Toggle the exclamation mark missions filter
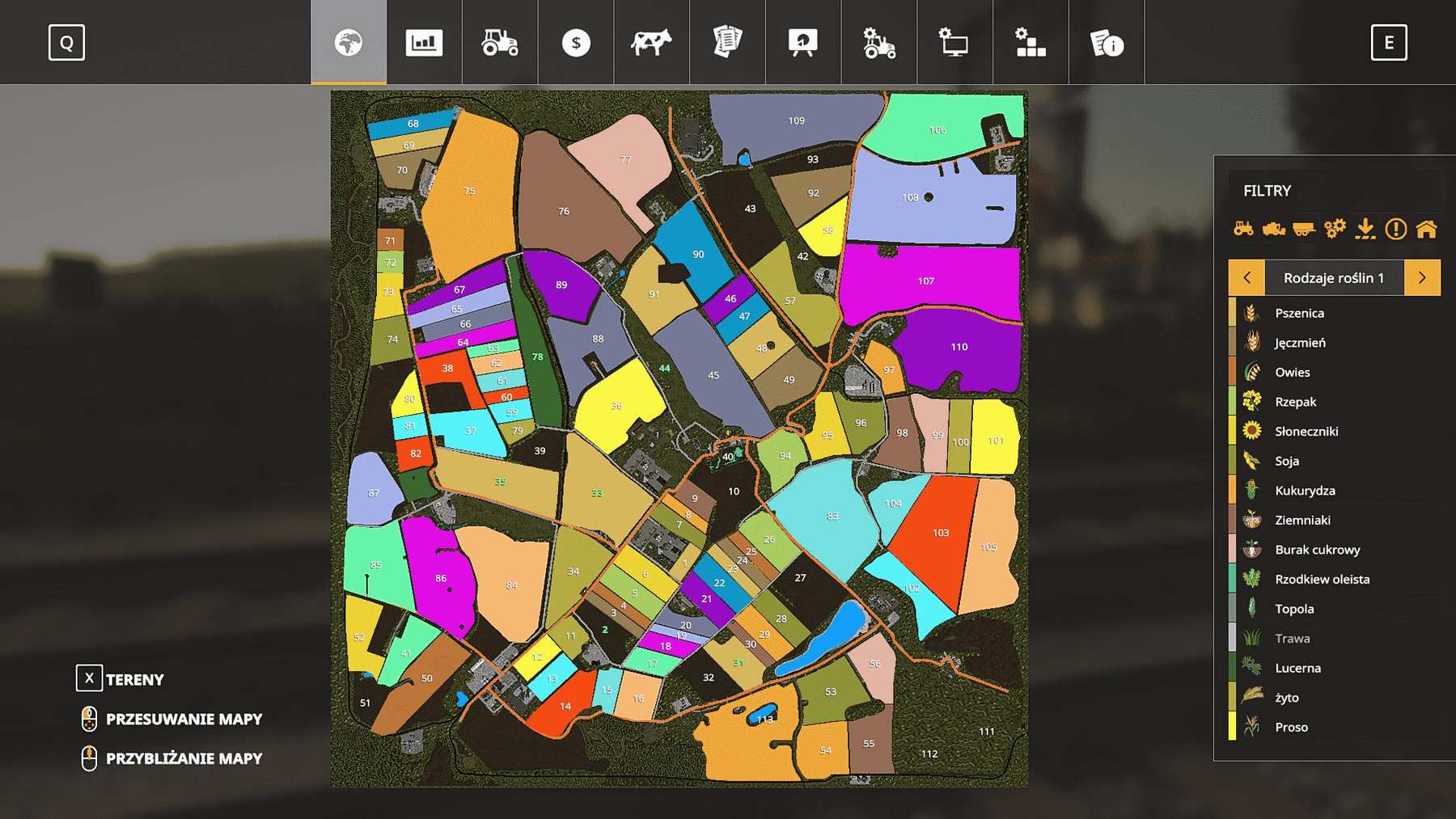The width and height of the screenshot is (1456, 819). [x=1395, y=230]
